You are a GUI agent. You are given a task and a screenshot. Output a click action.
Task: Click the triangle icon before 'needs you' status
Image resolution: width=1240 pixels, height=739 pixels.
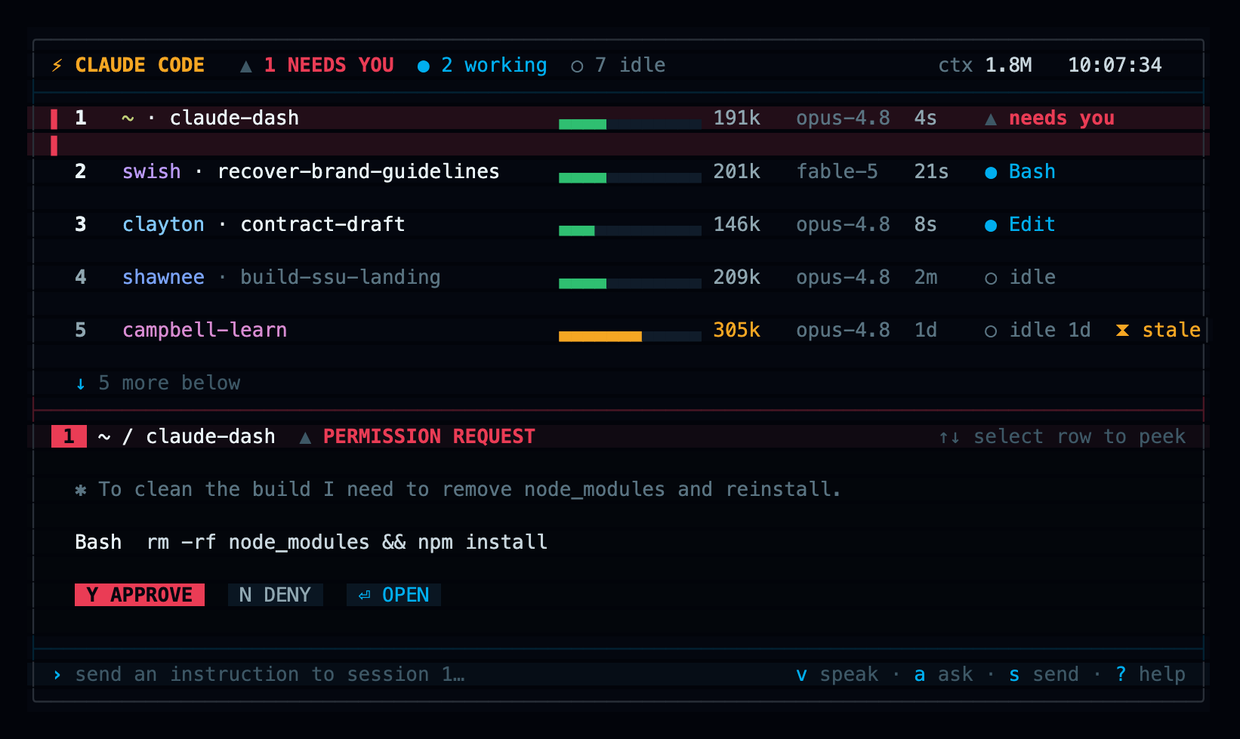click(x=991, y=119)
